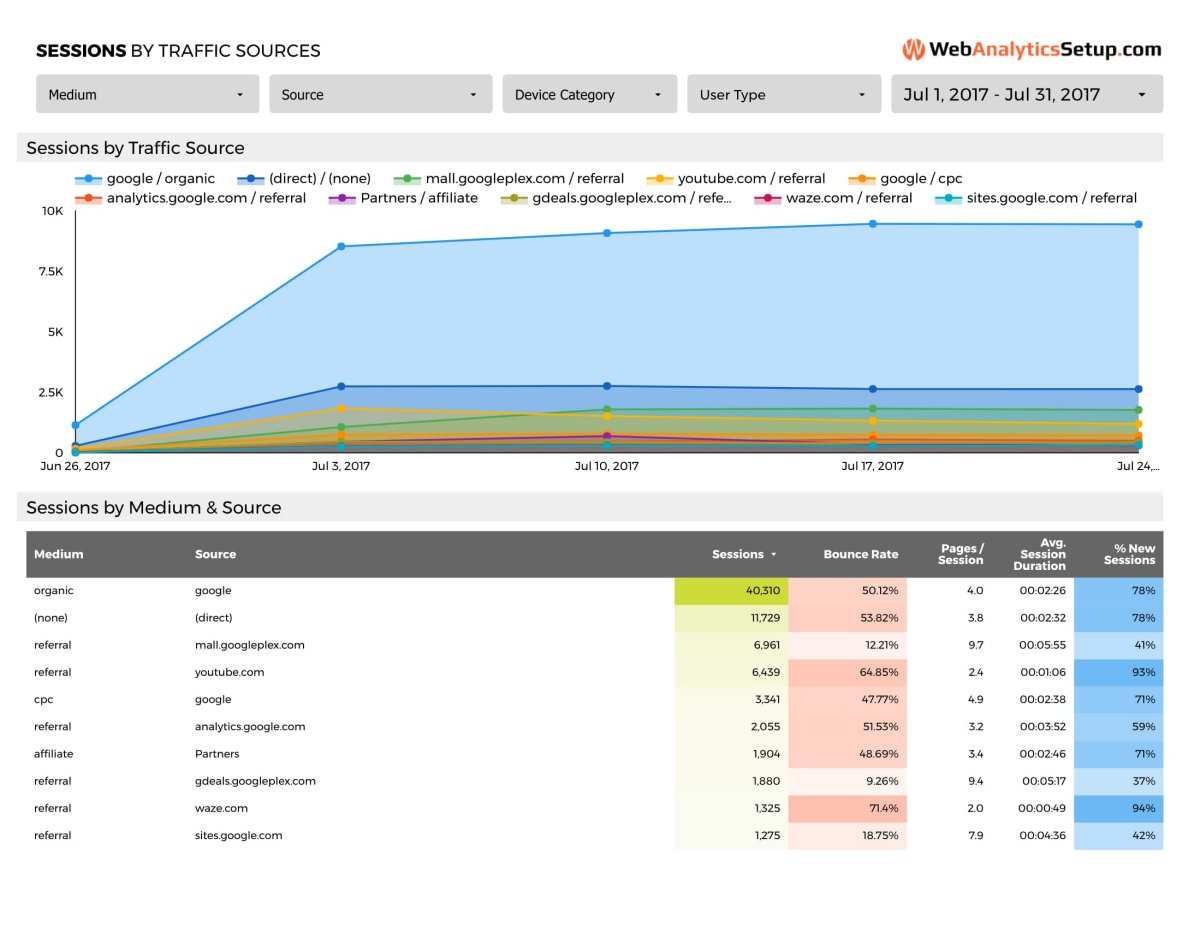This screenshot has height=927, width=1200.
Task: Toggle (direct) / (none) legend entry
Action: tap(304, 179)
